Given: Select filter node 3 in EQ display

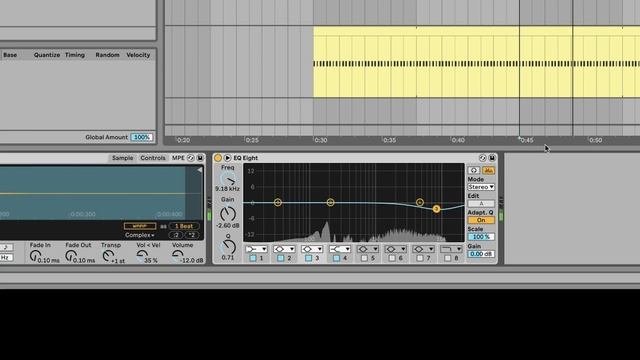Looking at the screenshot, I should click(x=436, y=209).
